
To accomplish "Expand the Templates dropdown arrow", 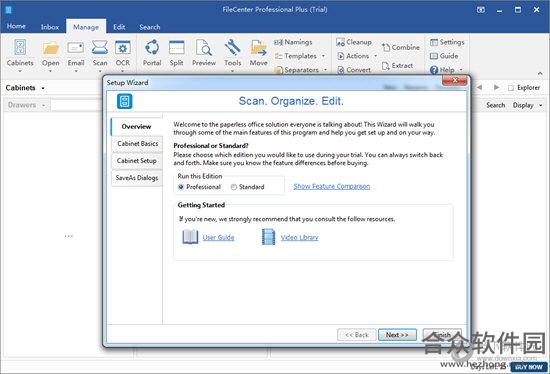I will [x=323, y=56].
